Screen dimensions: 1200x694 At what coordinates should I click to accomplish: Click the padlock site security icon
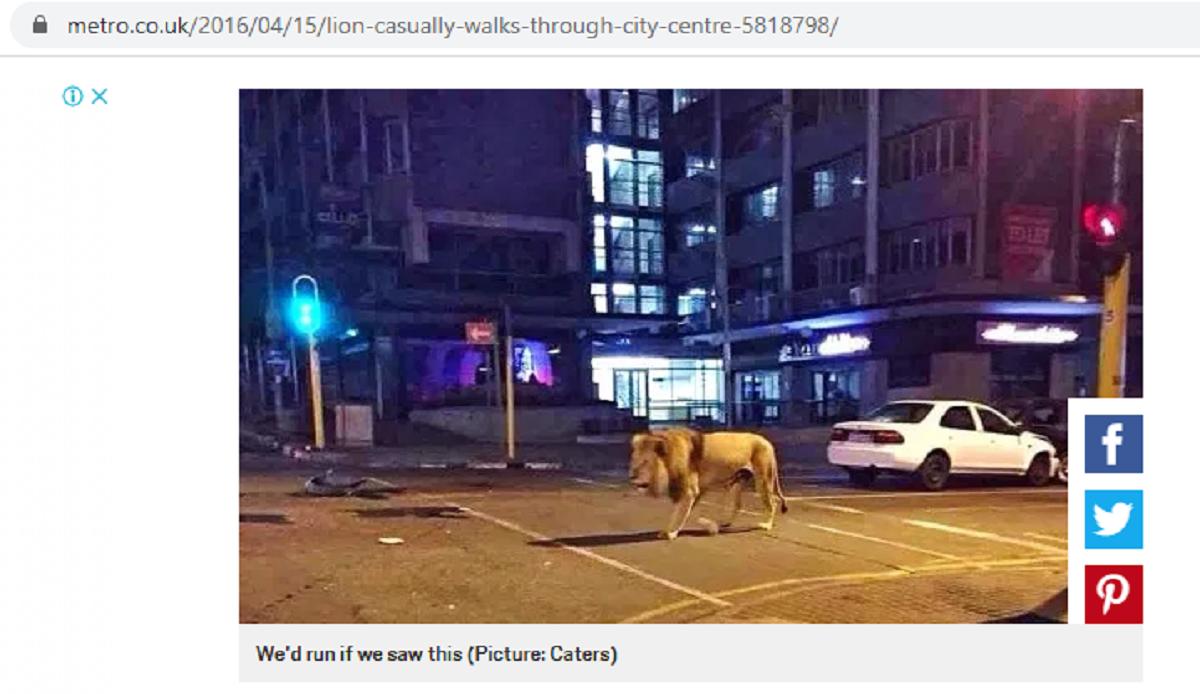click(40, 24)
